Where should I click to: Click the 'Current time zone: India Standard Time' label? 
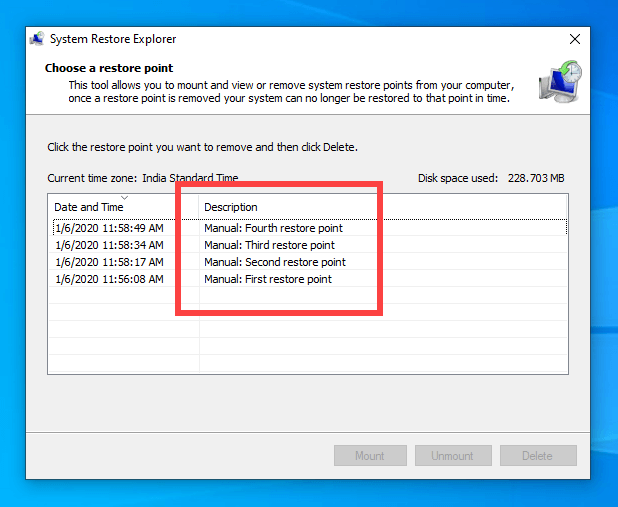coord(143,178)
